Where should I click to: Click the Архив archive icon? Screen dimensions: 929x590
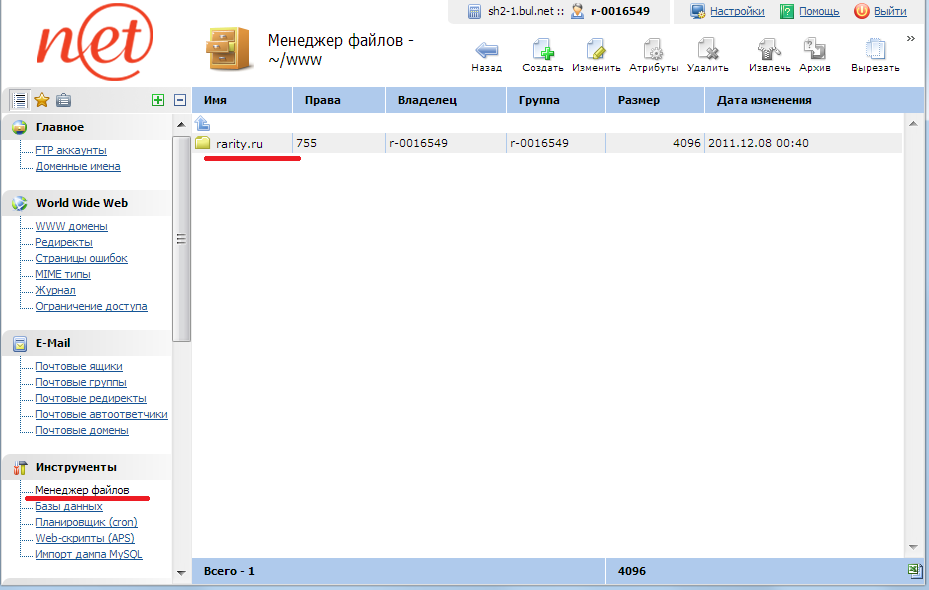click(814, 50)
